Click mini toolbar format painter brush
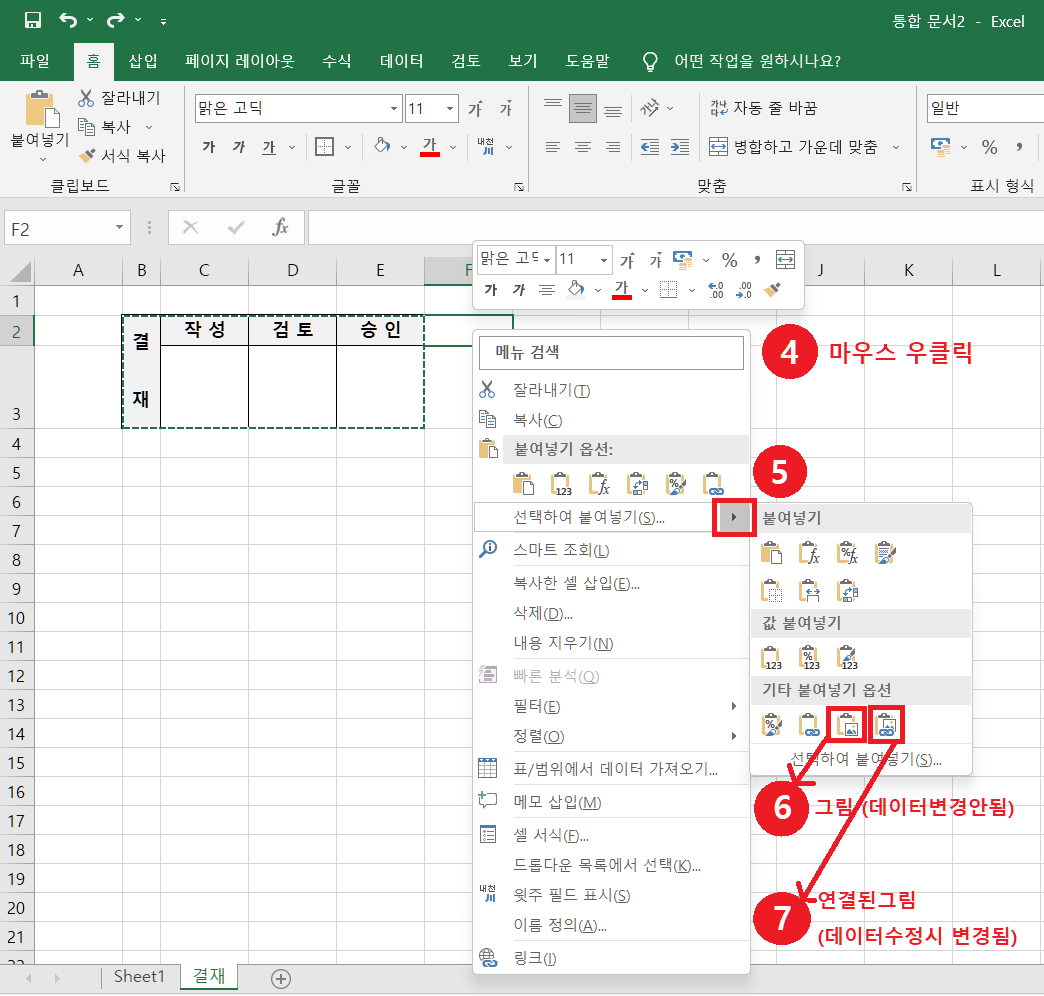The height and width of the screenshot is (996, 1044). click(772, 290)
